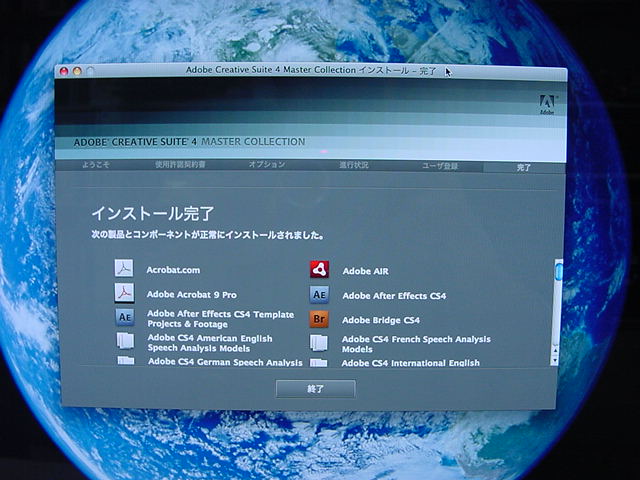Select the オプション step tab
The height and width of the screenshot is (480, 640).
pos(267,164)
